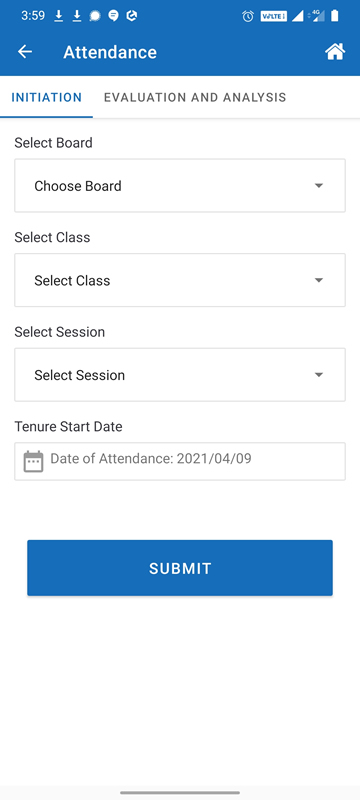Open the Select Session combo box
The image size is (360, 800).
(x=180, y=374)
